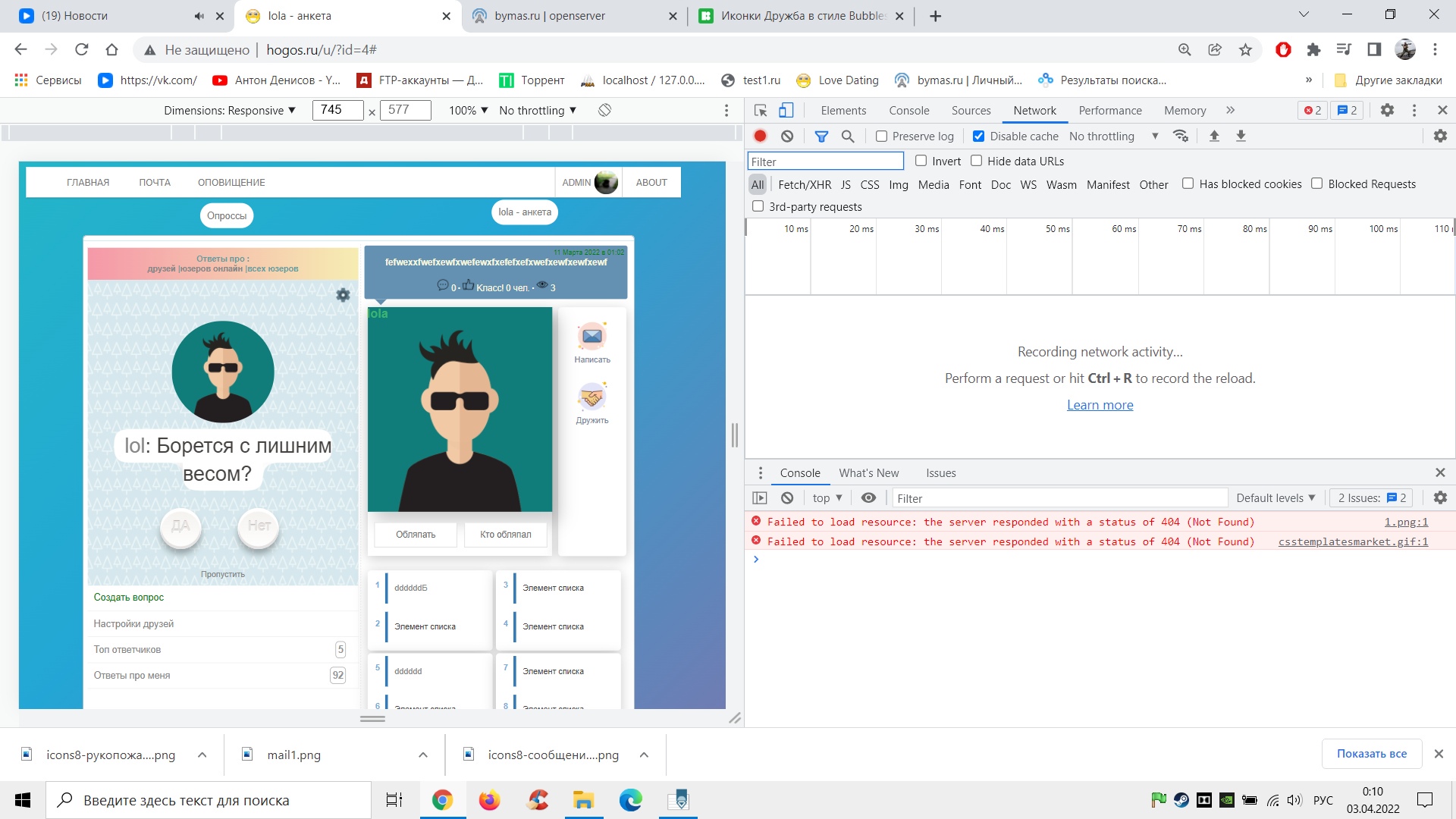Click the inspect element picker icon
Image resolution: width=1456 pixels, height=819 pixels.
tap(761, 111)
